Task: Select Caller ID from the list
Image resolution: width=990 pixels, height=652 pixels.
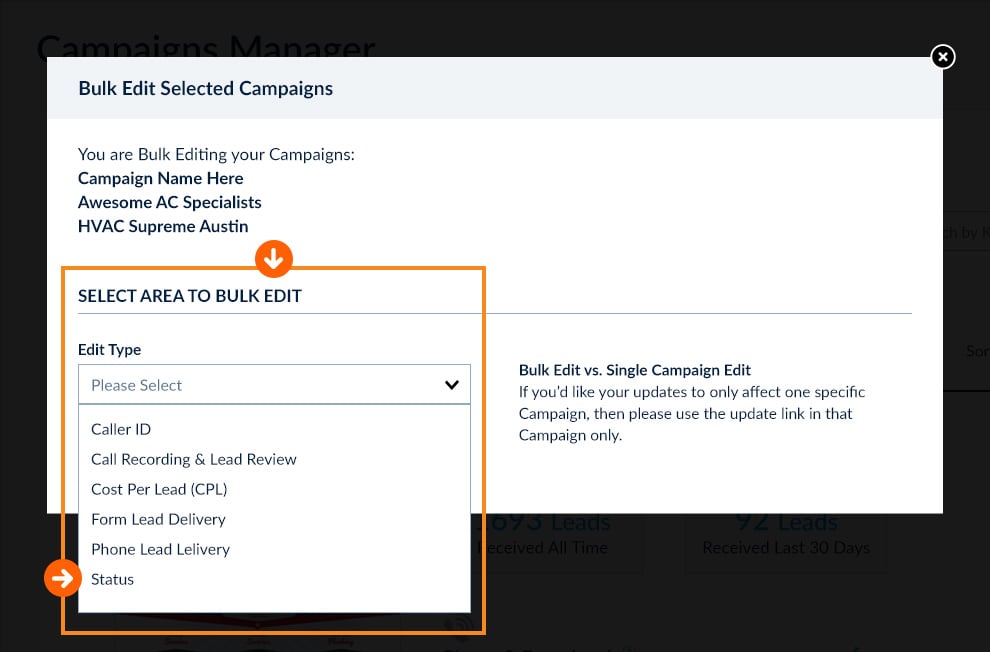Action: pos(121,428)
